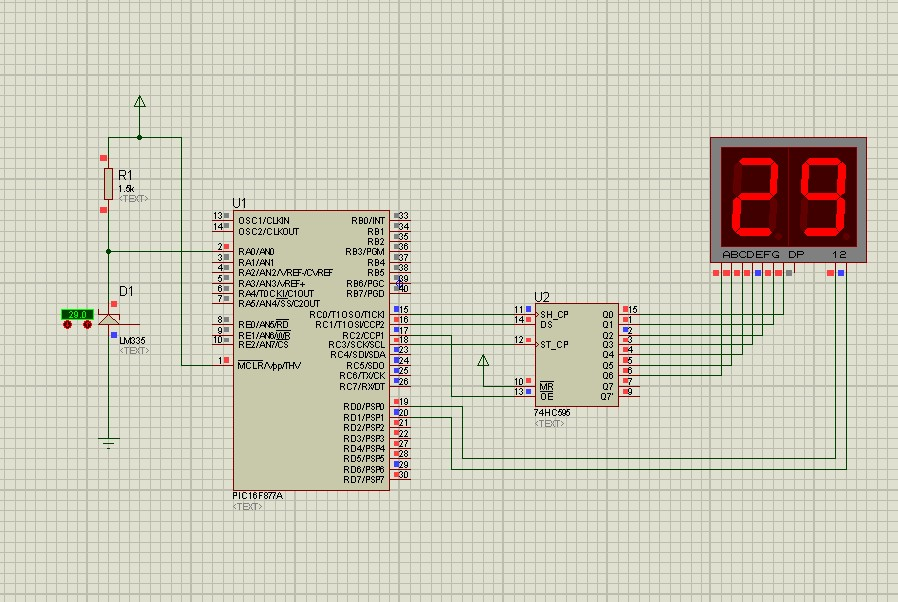Click the RD1/PSP1 pin name
Viewport: 898px width, 602px height.
pyautogui.click(x=364, y=418)
